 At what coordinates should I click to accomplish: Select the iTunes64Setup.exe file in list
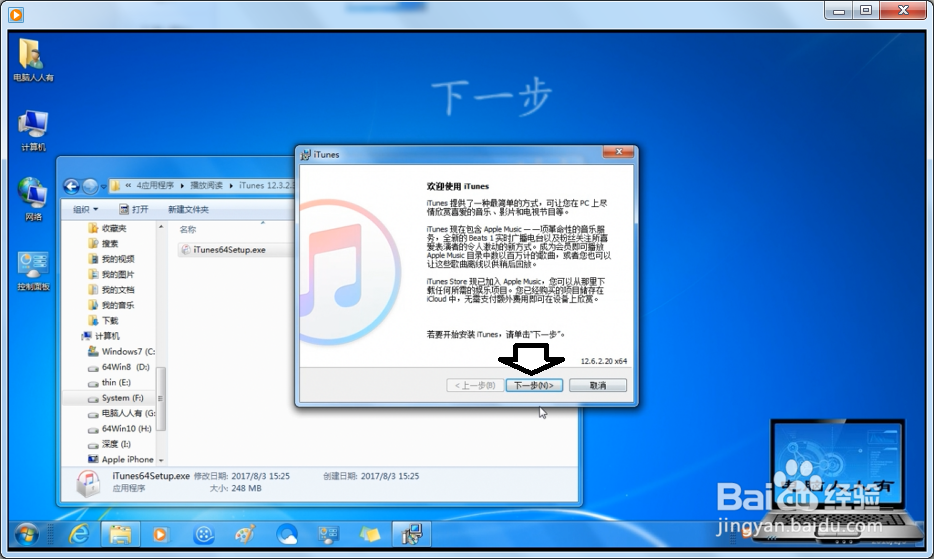224,250
